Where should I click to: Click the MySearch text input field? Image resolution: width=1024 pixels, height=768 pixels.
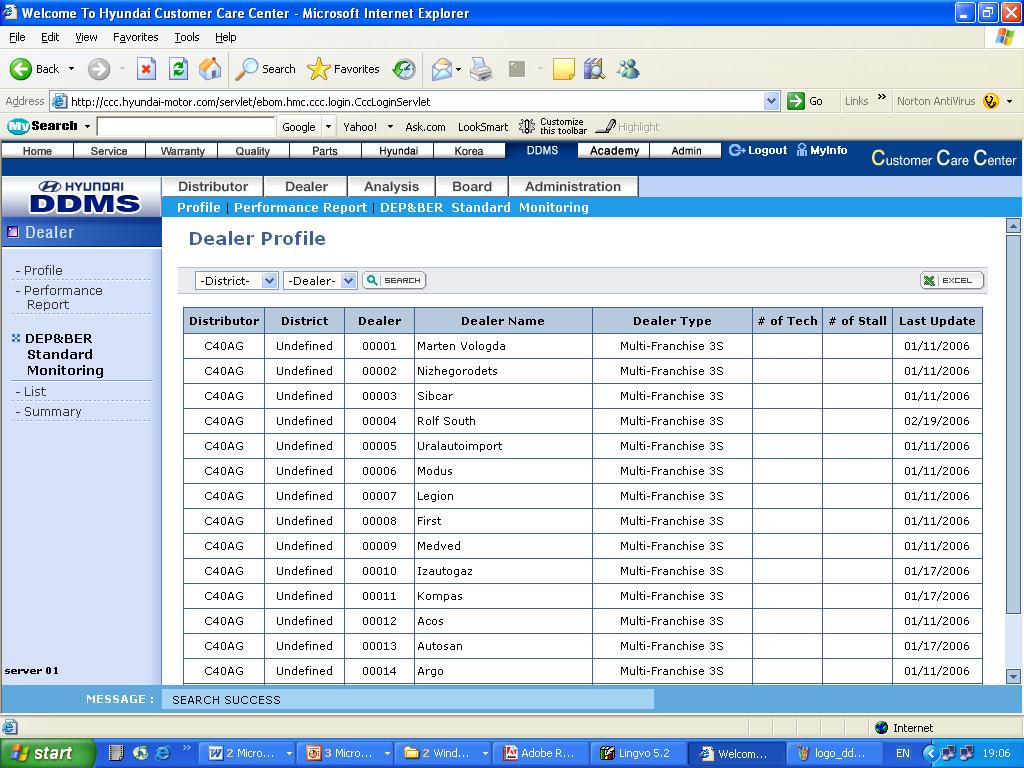coord(185,126)
